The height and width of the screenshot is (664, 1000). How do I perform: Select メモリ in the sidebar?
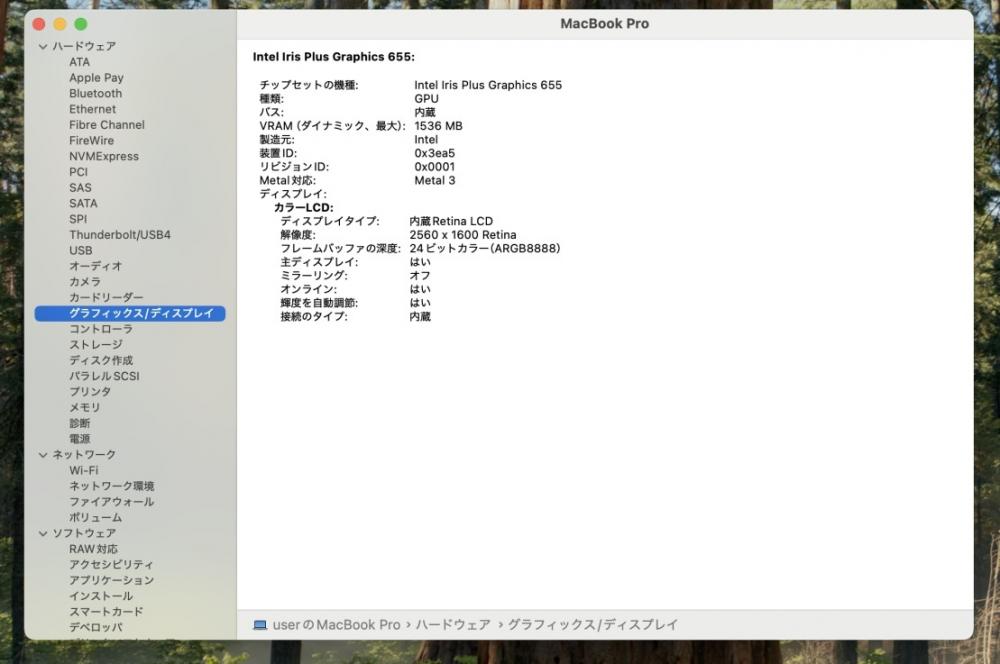85,408
